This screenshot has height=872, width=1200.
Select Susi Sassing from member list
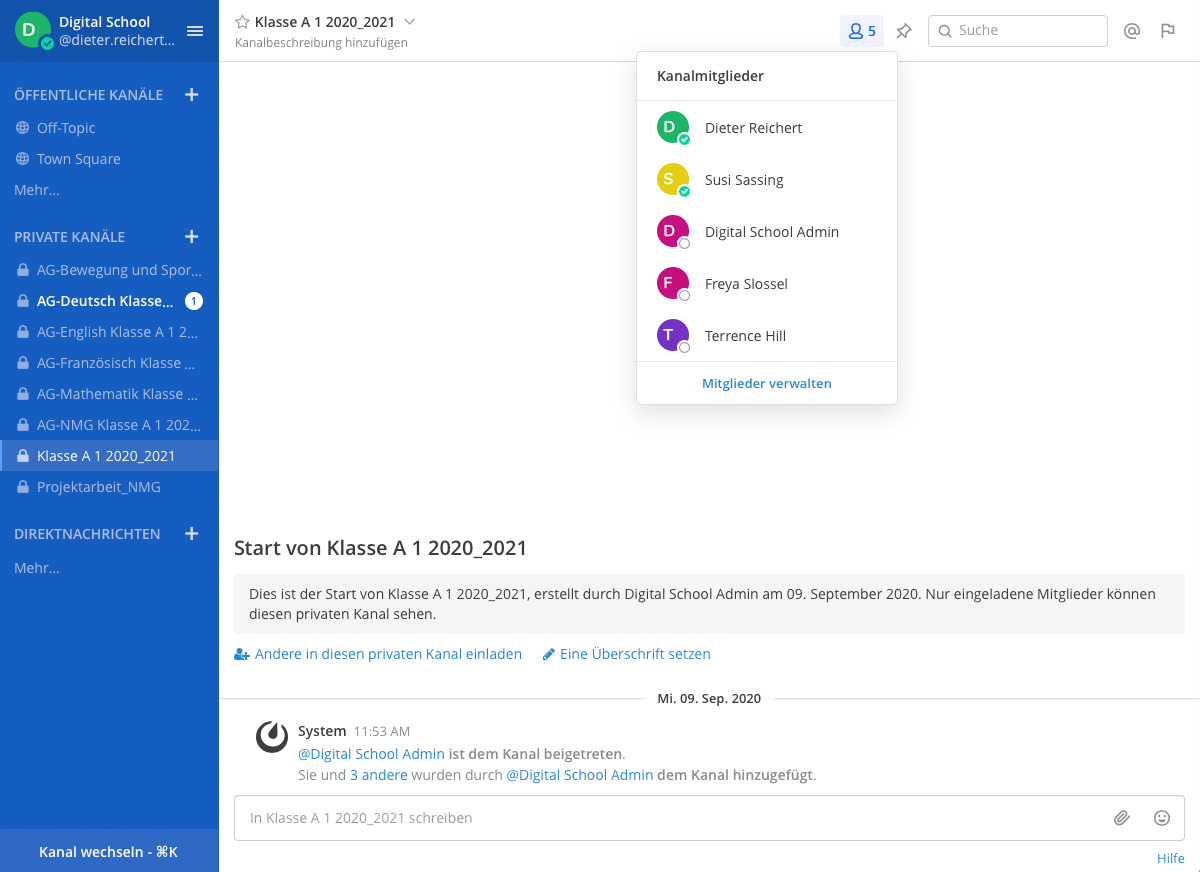[744, 180]
